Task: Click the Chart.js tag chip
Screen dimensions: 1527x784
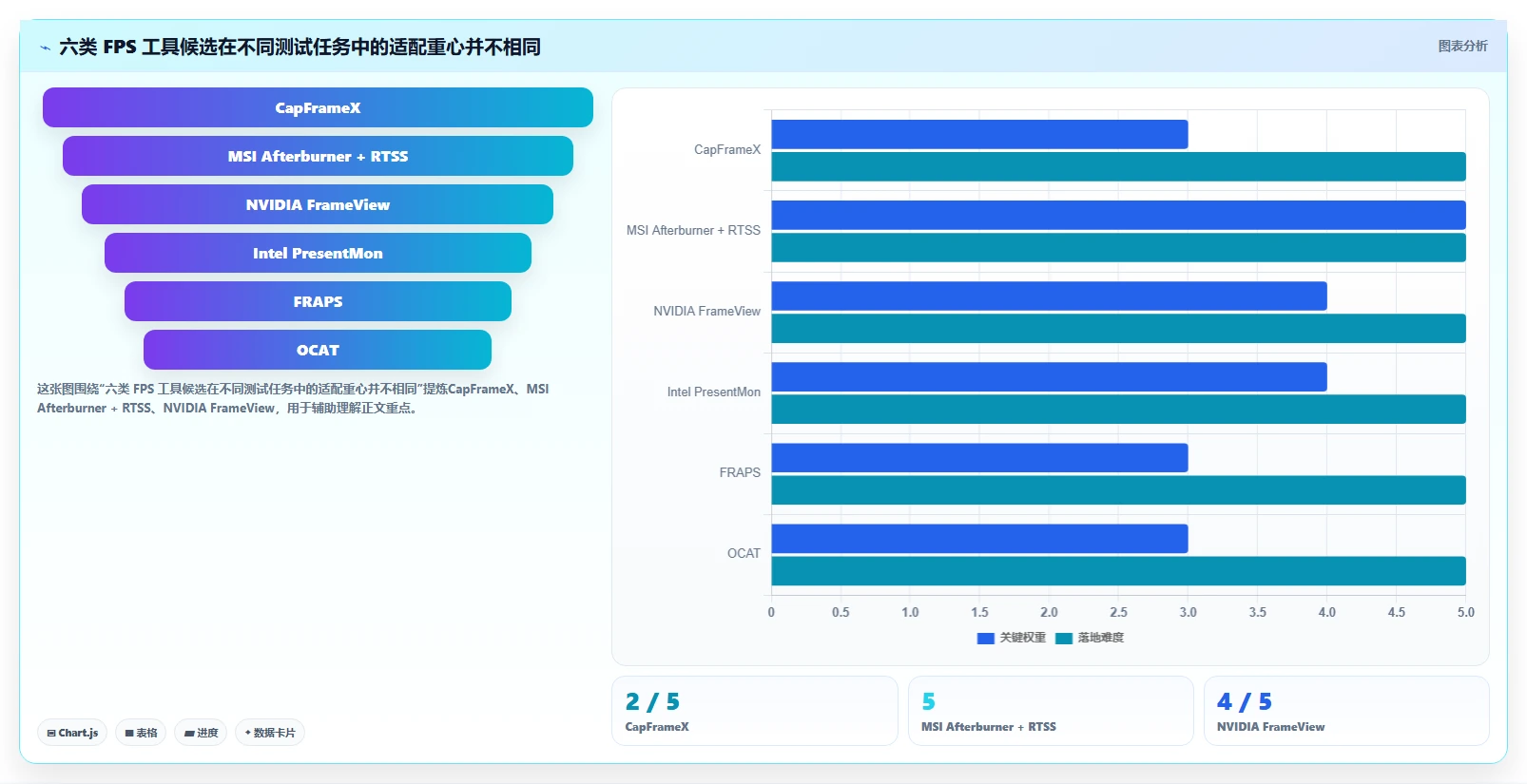Action: 72,733
